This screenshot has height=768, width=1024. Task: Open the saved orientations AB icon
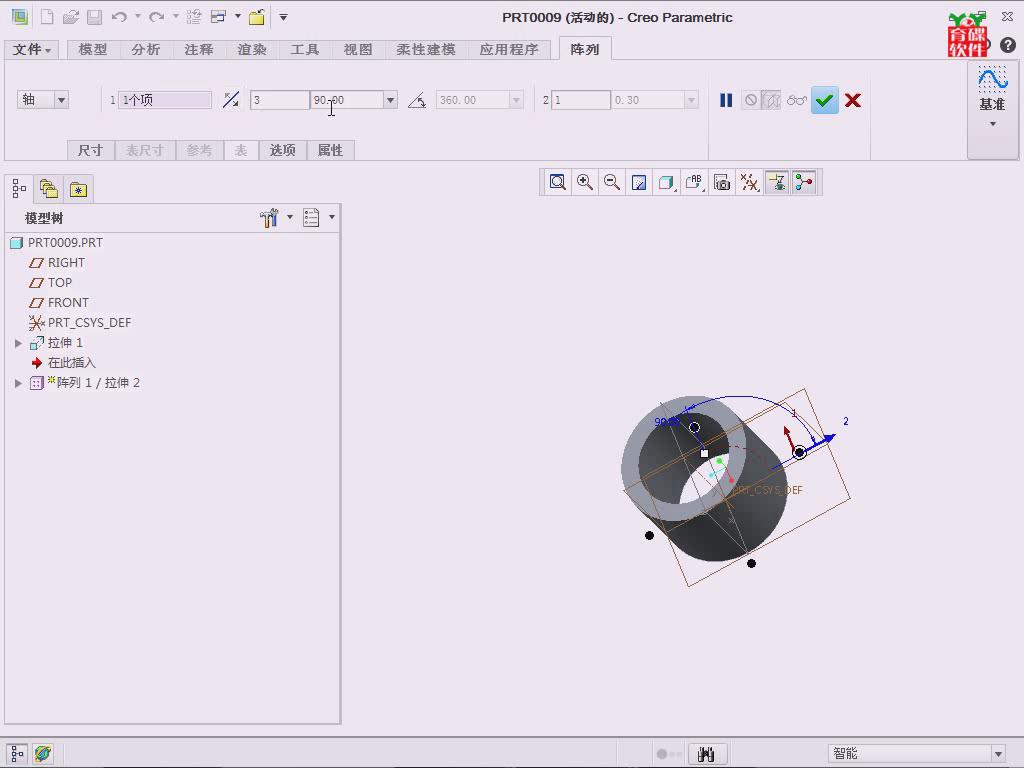(x=694, y=182)
